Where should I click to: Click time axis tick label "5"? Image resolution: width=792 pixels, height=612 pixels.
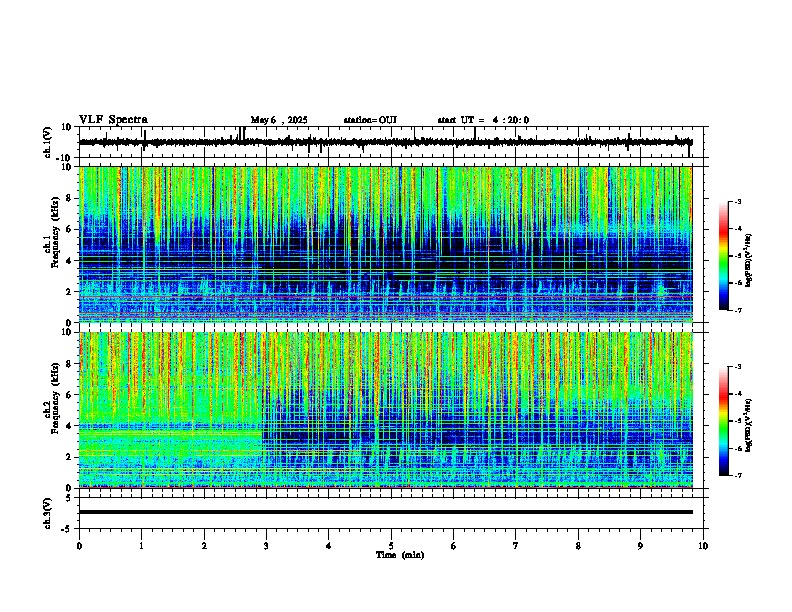[391, 546]
